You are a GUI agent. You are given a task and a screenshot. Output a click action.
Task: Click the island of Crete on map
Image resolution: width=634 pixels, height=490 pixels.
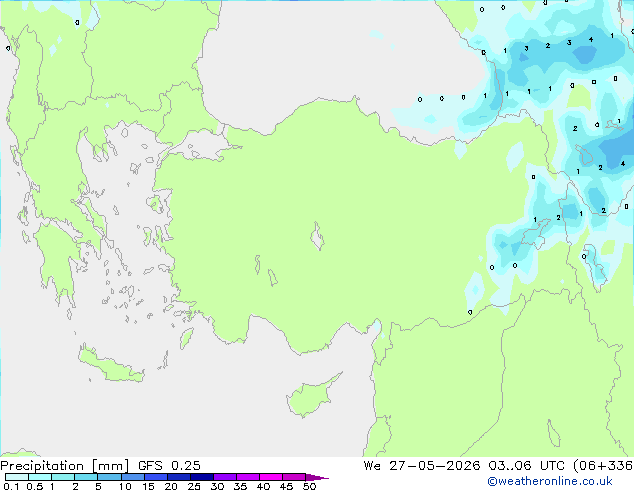pos(110,365)
